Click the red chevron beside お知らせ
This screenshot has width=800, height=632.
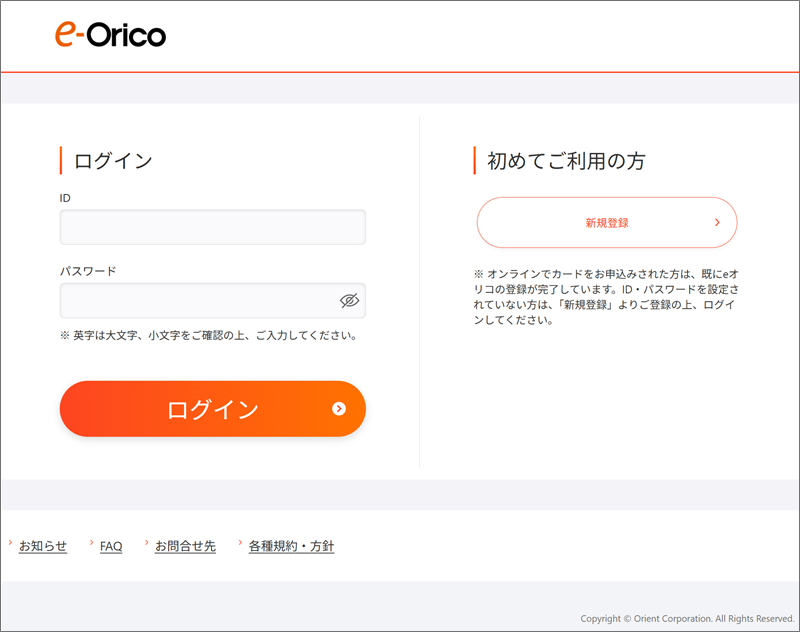pos(10,543)
